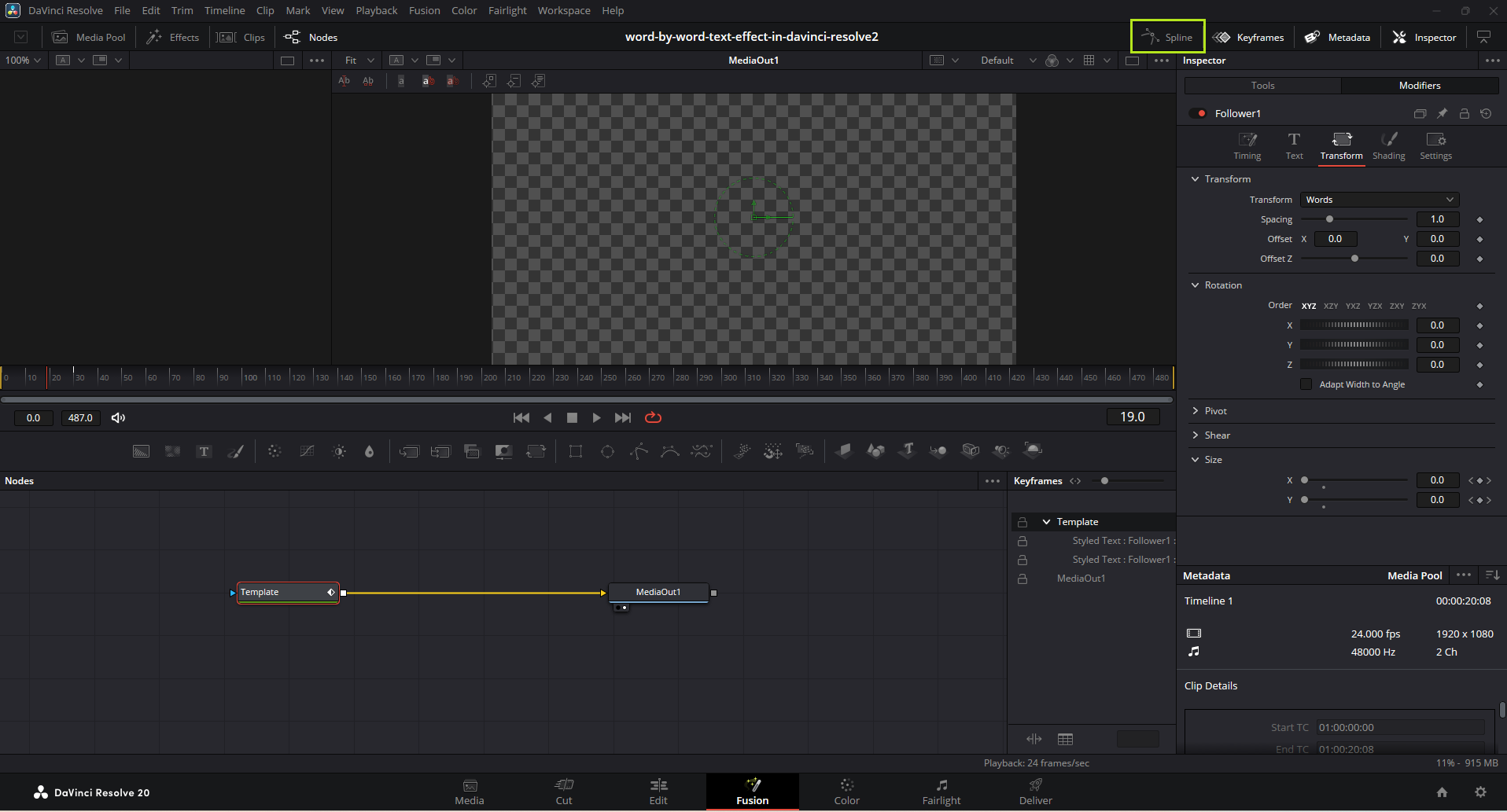Open the Media Pool panel
This screenshot has height=812, width=1507.
click(89, 37)
